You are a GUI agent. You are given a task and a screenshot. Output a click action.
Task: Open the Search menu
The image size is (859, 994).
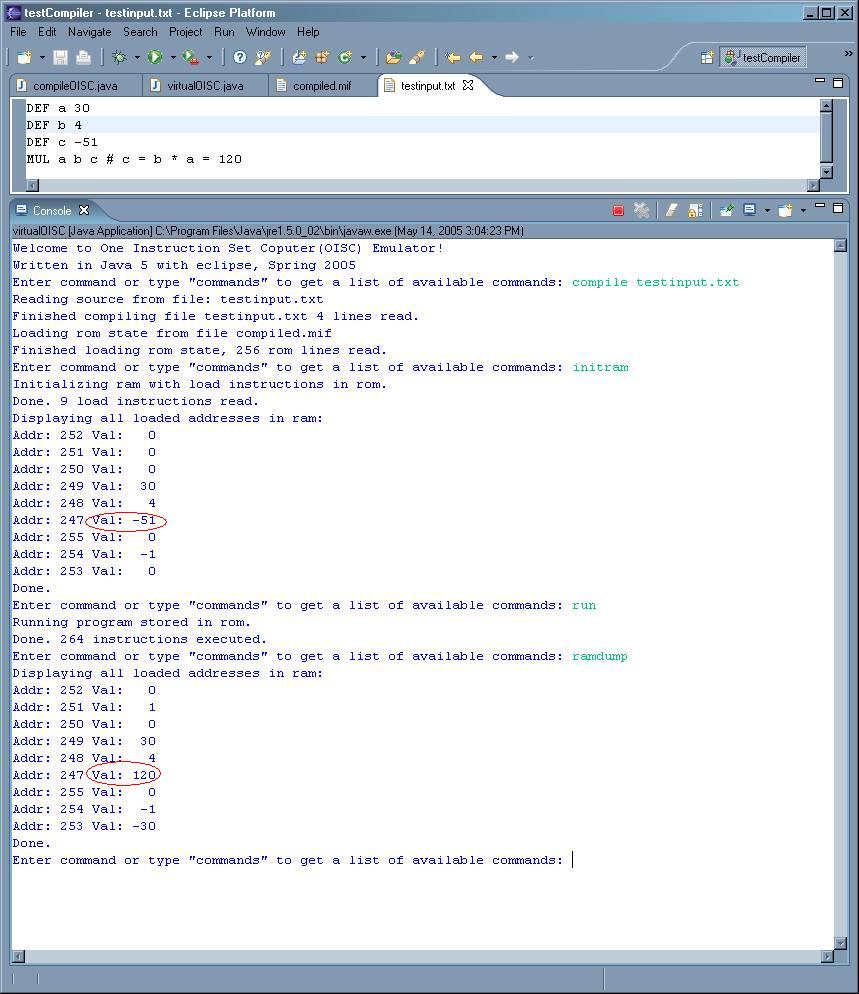pyautogui.click(x=140, y=32)
